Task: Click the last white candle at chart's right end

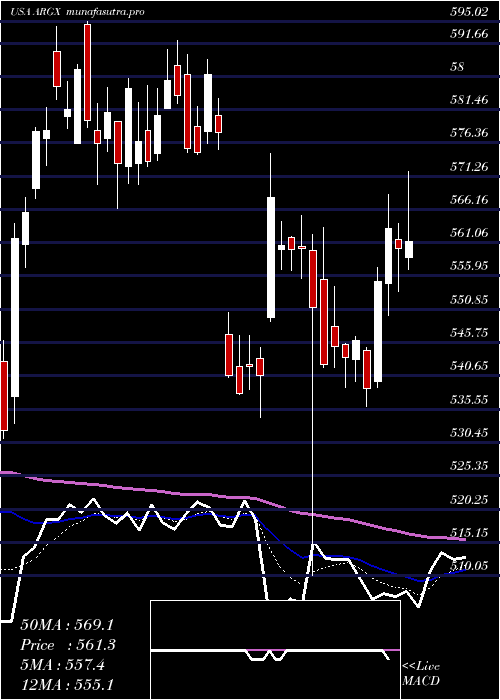Action: (408, 249)
